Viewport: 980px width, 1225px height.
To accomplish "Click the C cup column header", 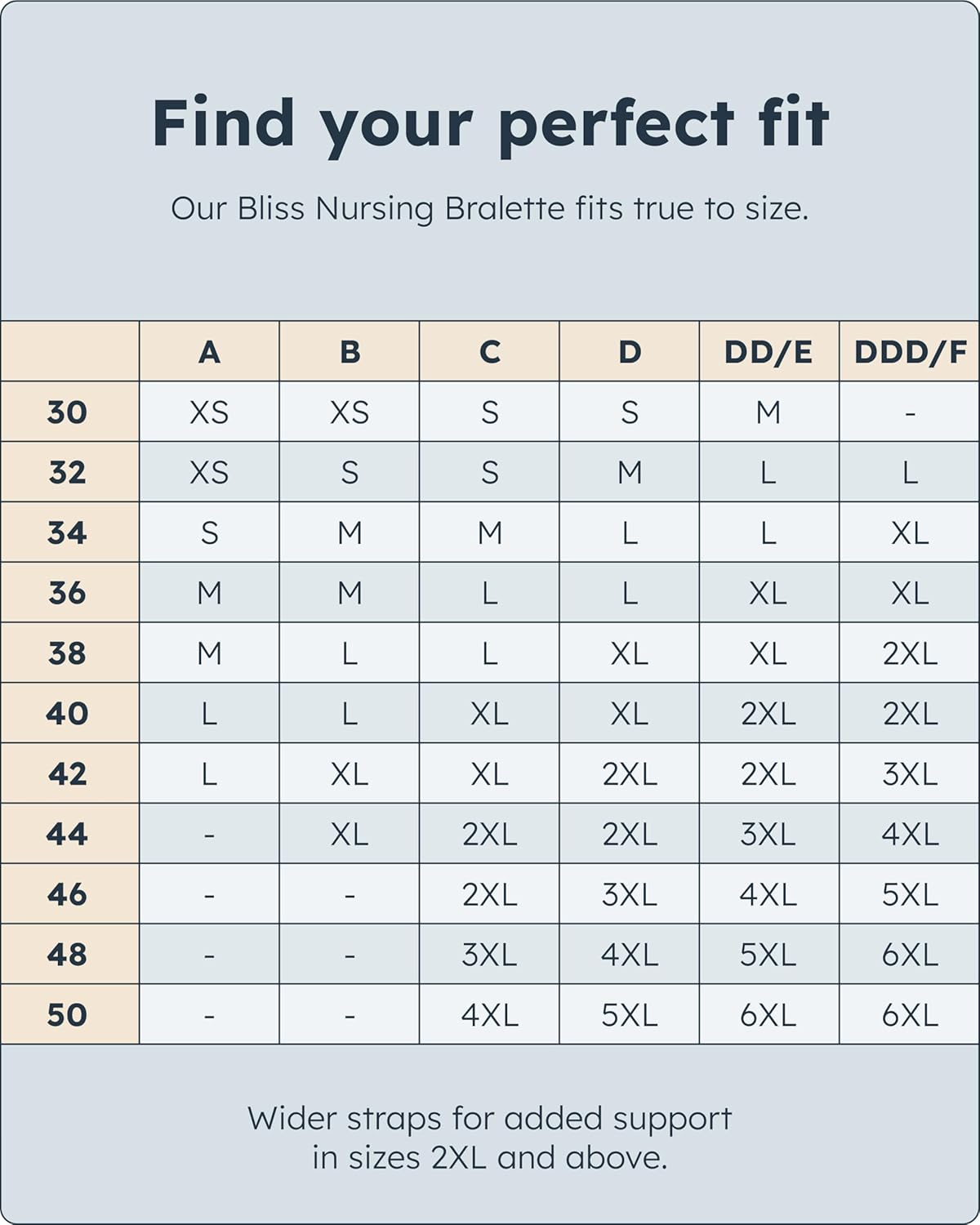I will click(489, 352).
